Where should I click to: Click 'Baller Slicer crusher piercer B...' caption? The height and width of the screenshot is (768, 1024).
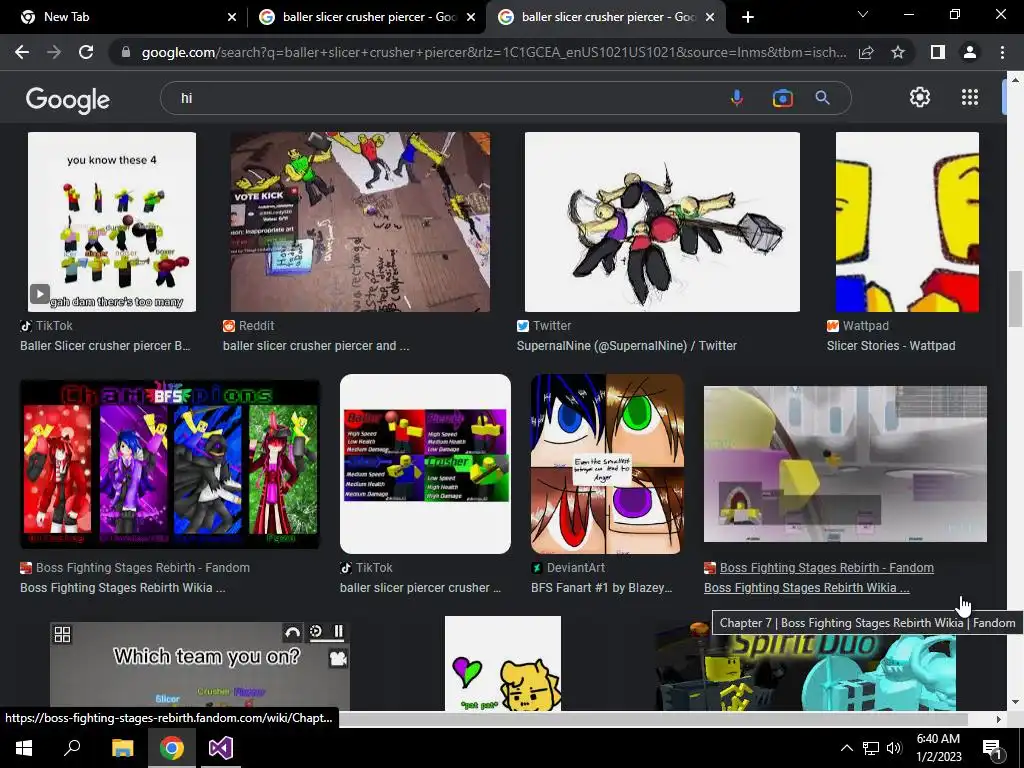pyautogui.click(x=105, y=346)
